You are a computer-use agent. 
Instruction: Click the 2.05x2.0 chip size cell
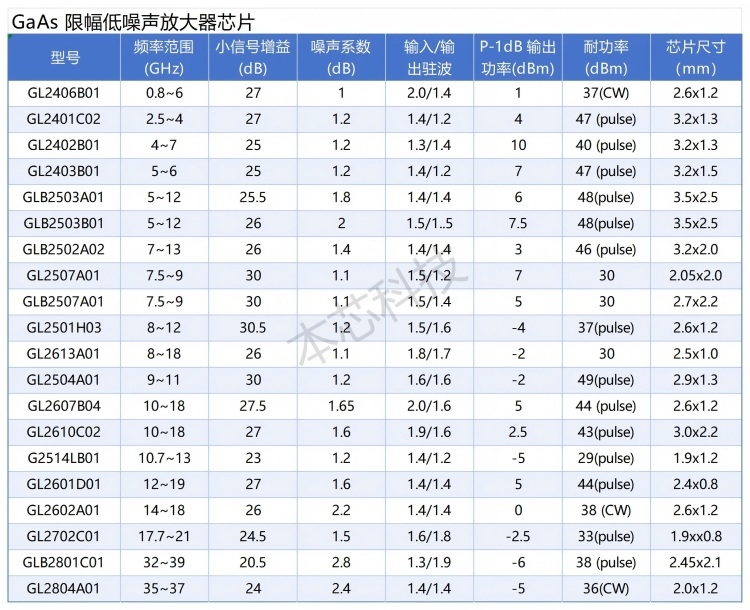696,275
